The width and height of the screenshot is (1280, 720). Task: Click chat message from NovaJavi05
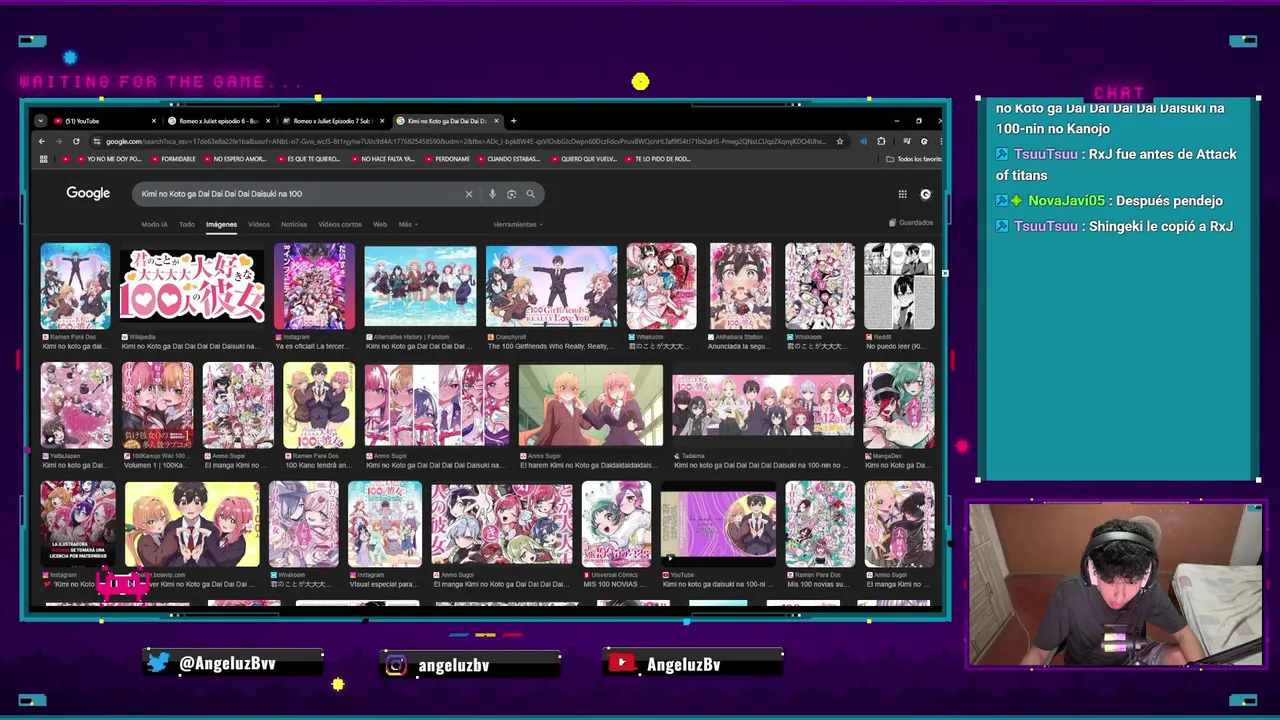[1110, 200]
